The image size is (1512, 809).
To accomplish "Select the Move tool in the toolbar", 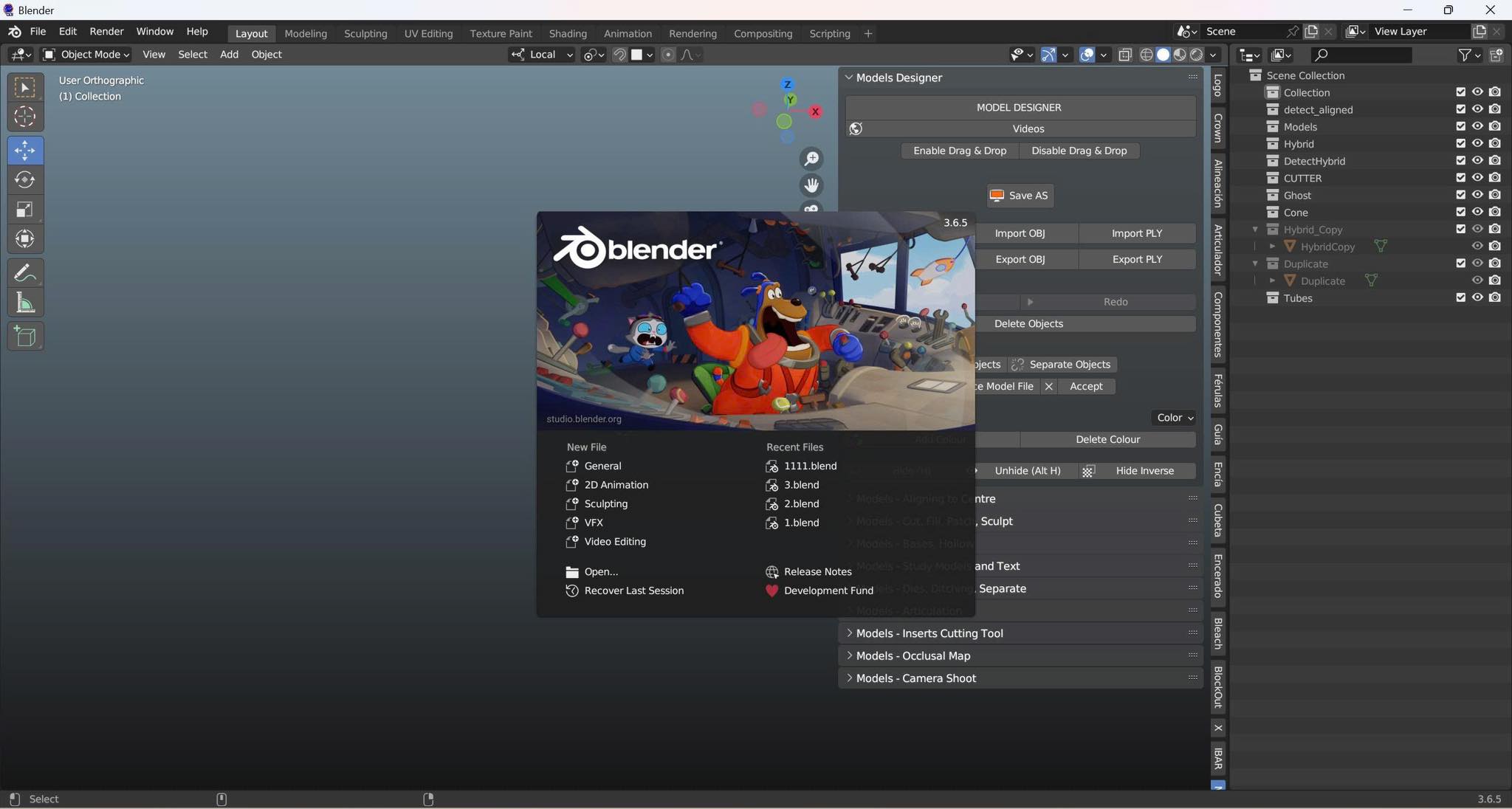I will (x=25, y=151).
